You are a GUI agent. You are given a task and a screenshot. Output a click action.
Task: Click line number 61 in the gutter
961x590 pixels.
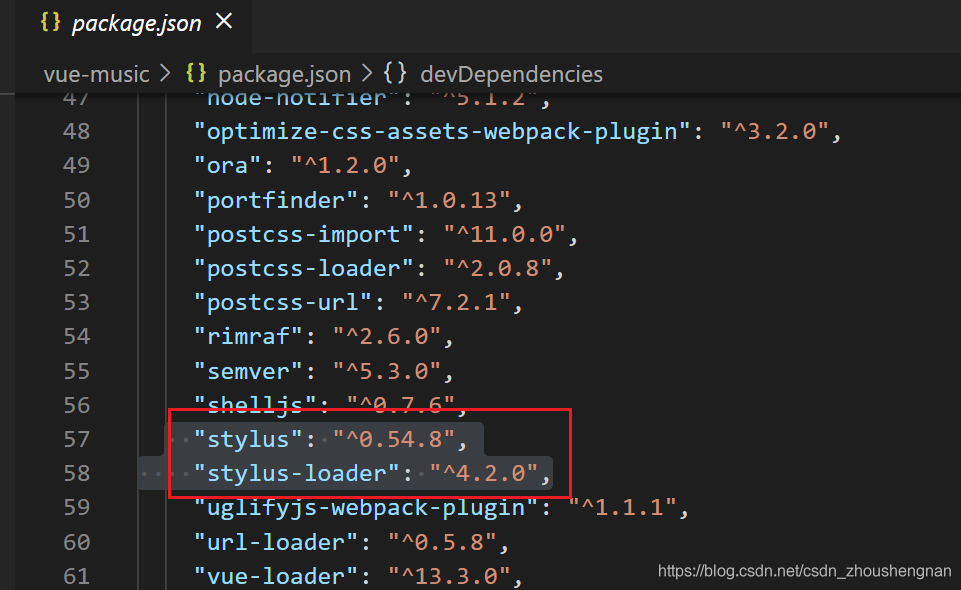pyautogui.click(x=76, y=576)
